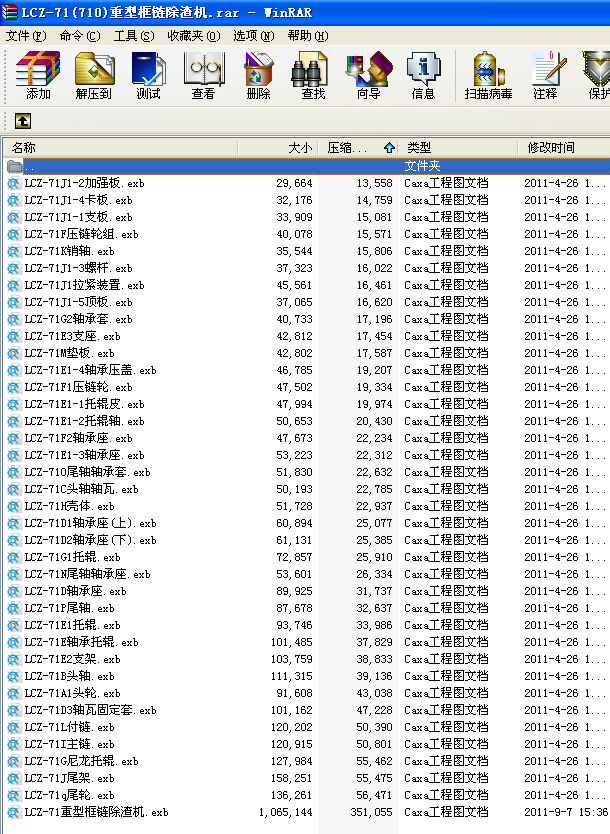Image resolution: width=610 pixels, height=834 pixels.
Task: Sort by 名称 column header
Action: tap(120, 147)
